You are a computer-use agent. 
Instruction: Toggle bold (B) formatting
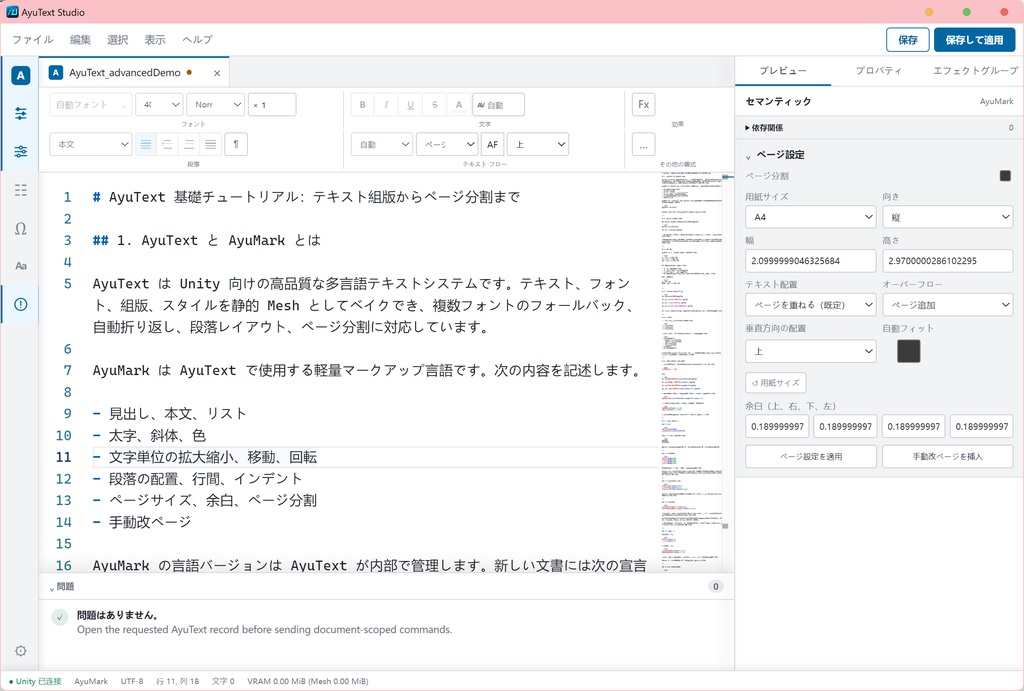click(x=362, y=104)
